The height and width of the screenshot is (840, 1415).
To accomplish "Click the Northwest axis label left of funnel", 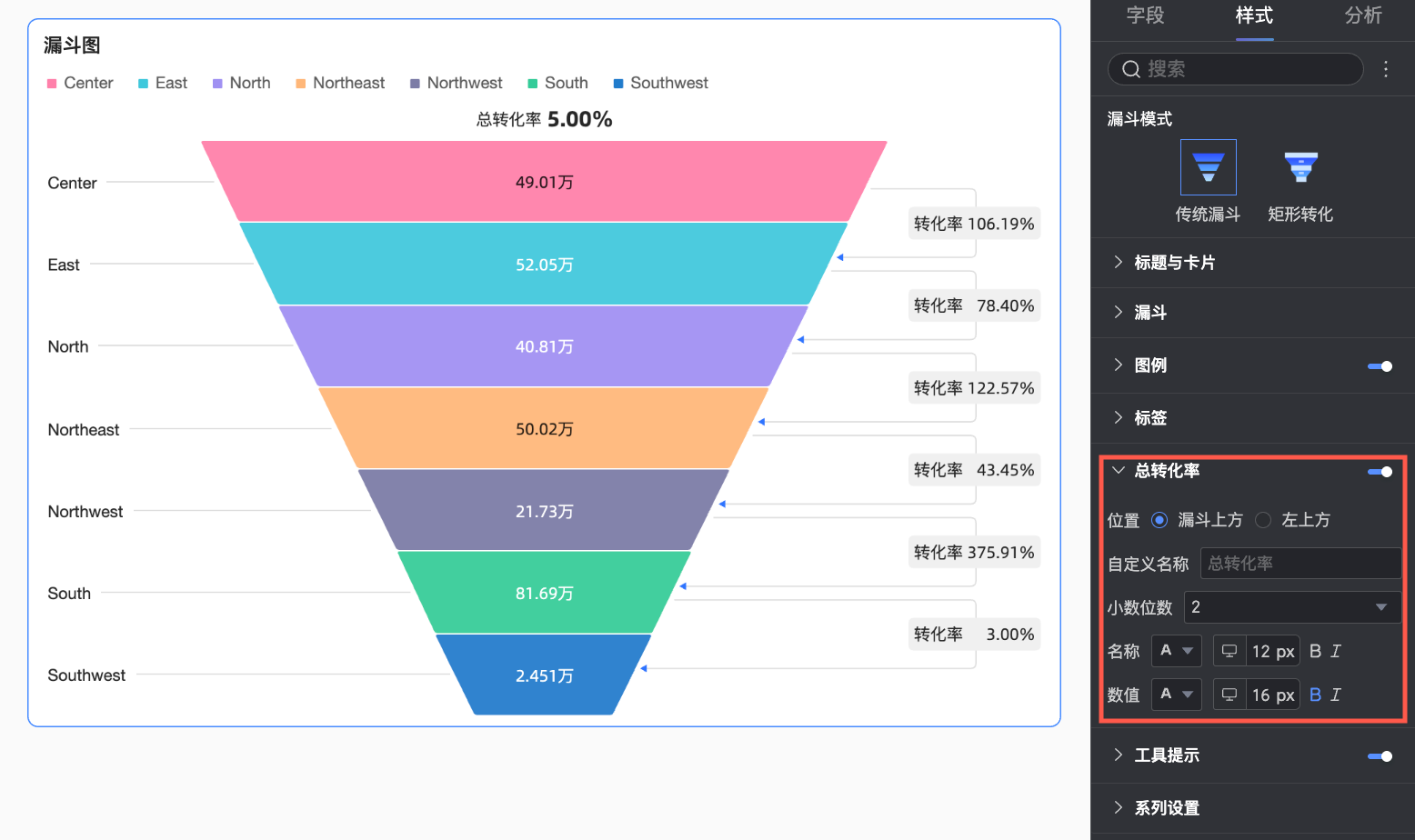I will (85, 512).
